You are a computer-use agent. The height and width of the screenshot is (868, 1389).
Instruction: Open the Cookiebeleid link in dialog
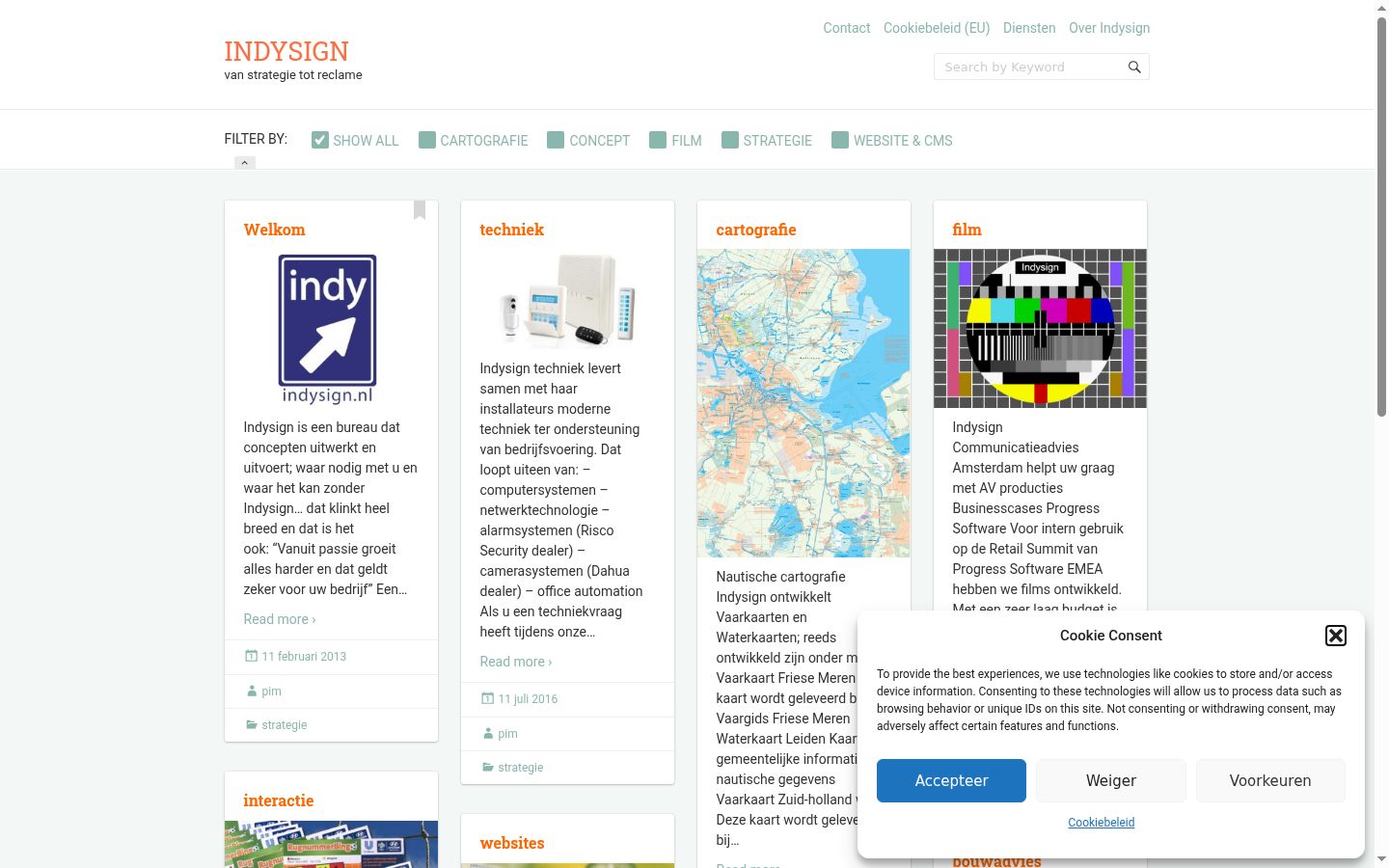click(1102, 823)
